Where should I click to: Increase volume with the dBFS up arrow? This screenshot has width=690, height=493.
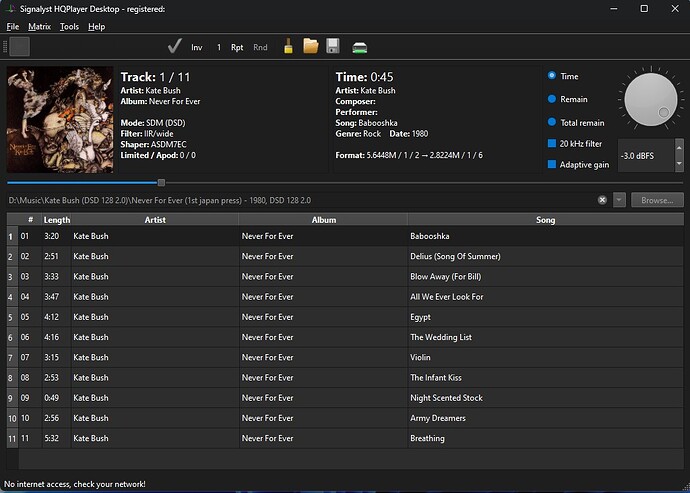tap(679, 147)
